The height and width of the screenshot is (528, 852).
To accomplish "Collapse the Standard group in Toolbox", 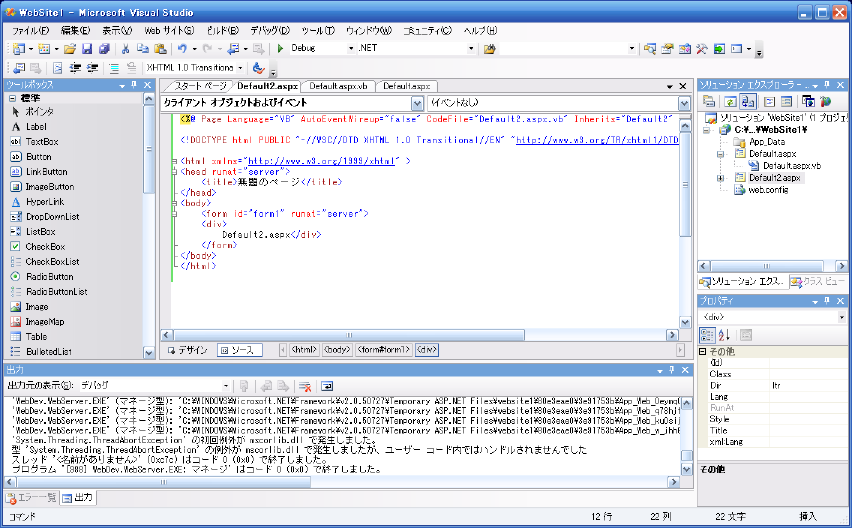I will coord(12,98).
